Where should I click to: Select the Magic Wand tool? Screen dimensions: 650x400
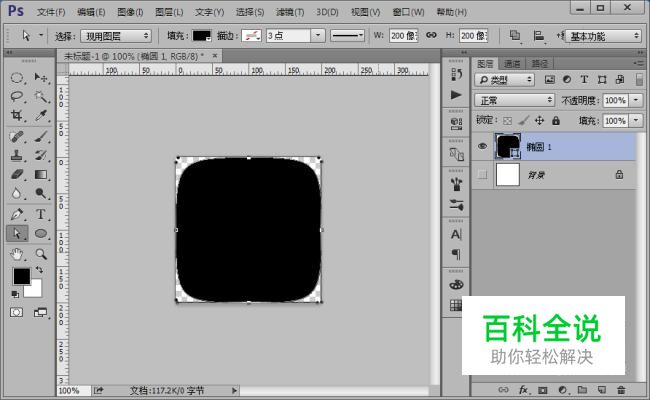pyautogui.click(x=41, y=97)
